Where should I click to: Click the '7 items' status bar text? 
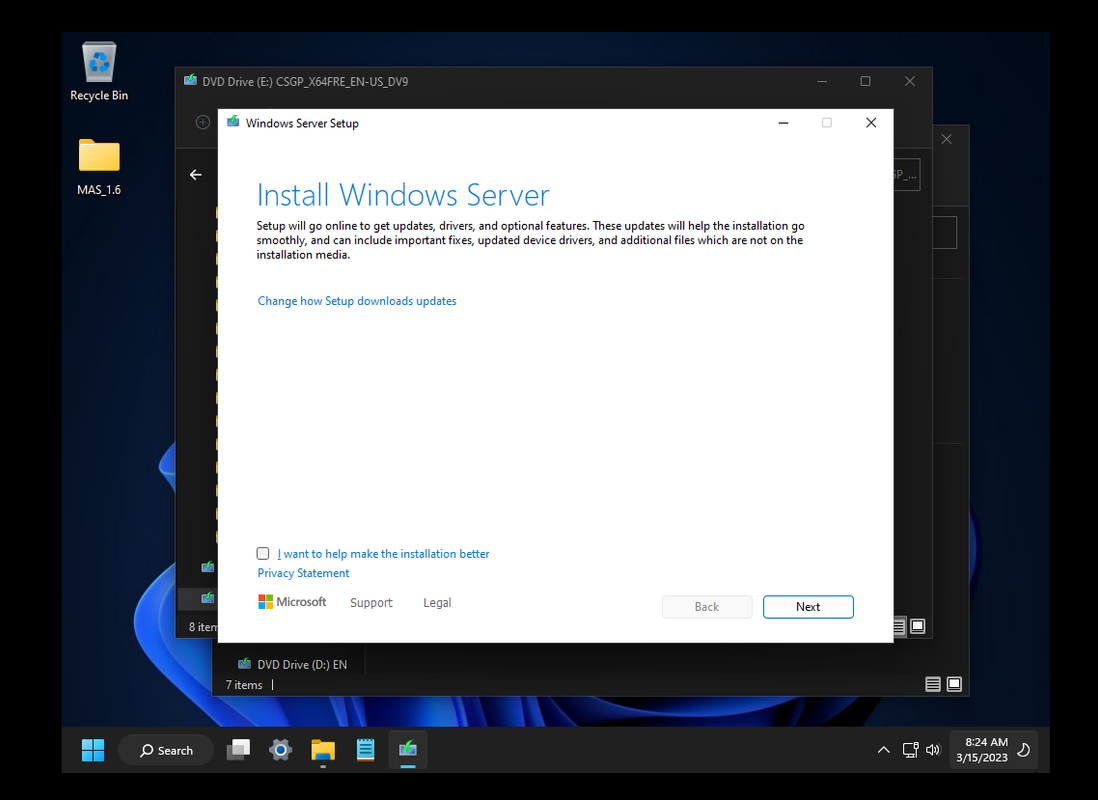244,685
